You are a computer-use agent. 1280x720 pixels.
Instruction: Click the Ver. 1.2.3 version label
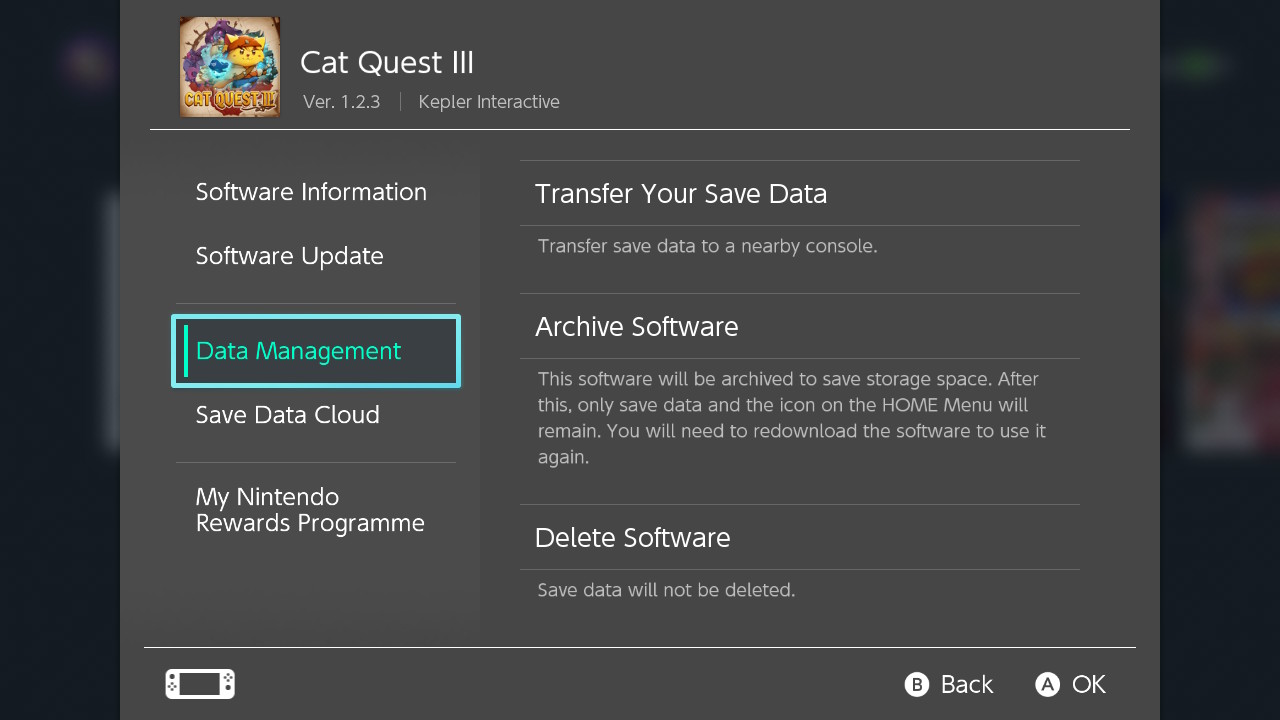tap(342, 102)
